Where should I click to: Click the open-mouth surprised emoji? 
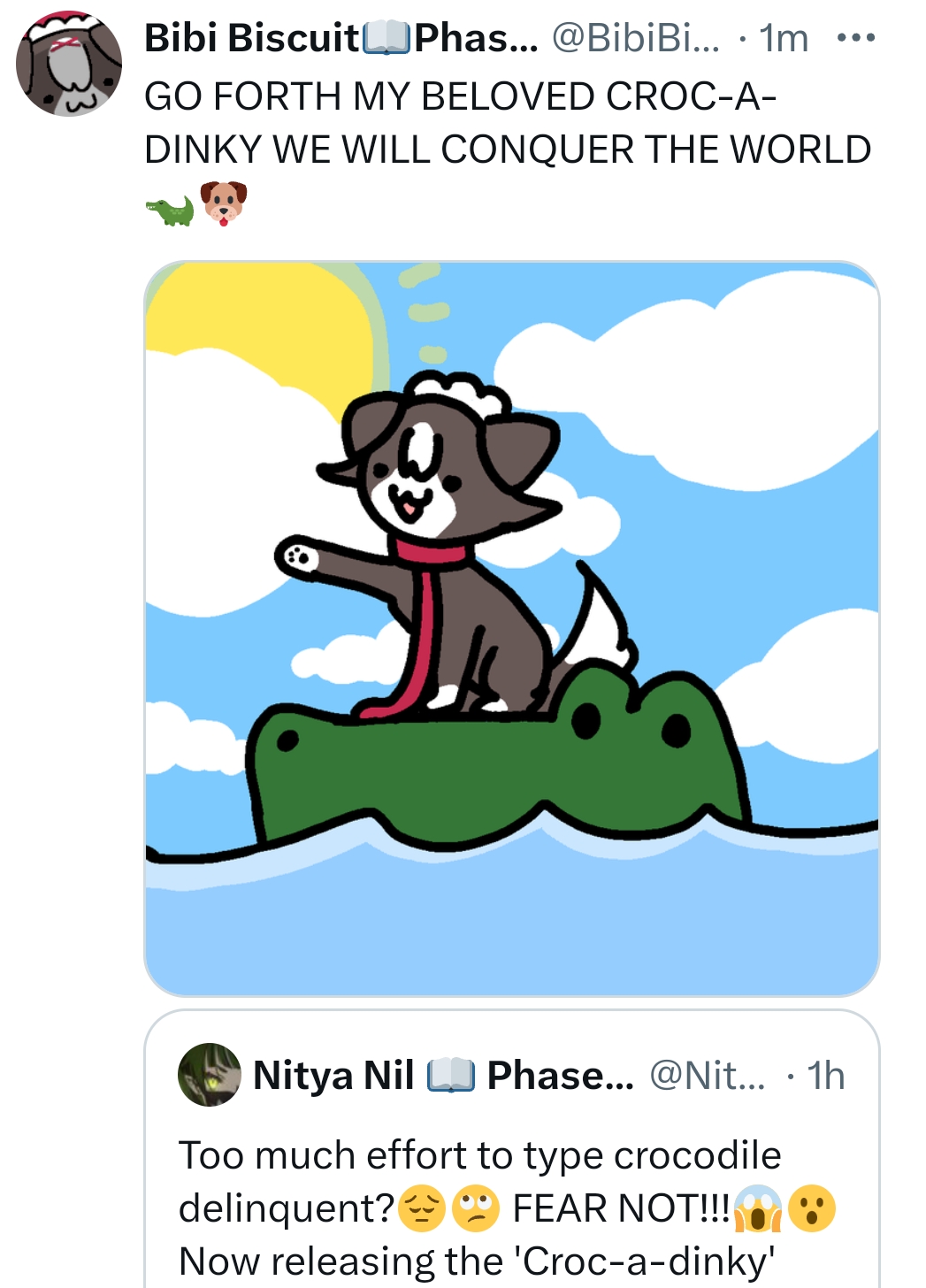[811, 1209]
